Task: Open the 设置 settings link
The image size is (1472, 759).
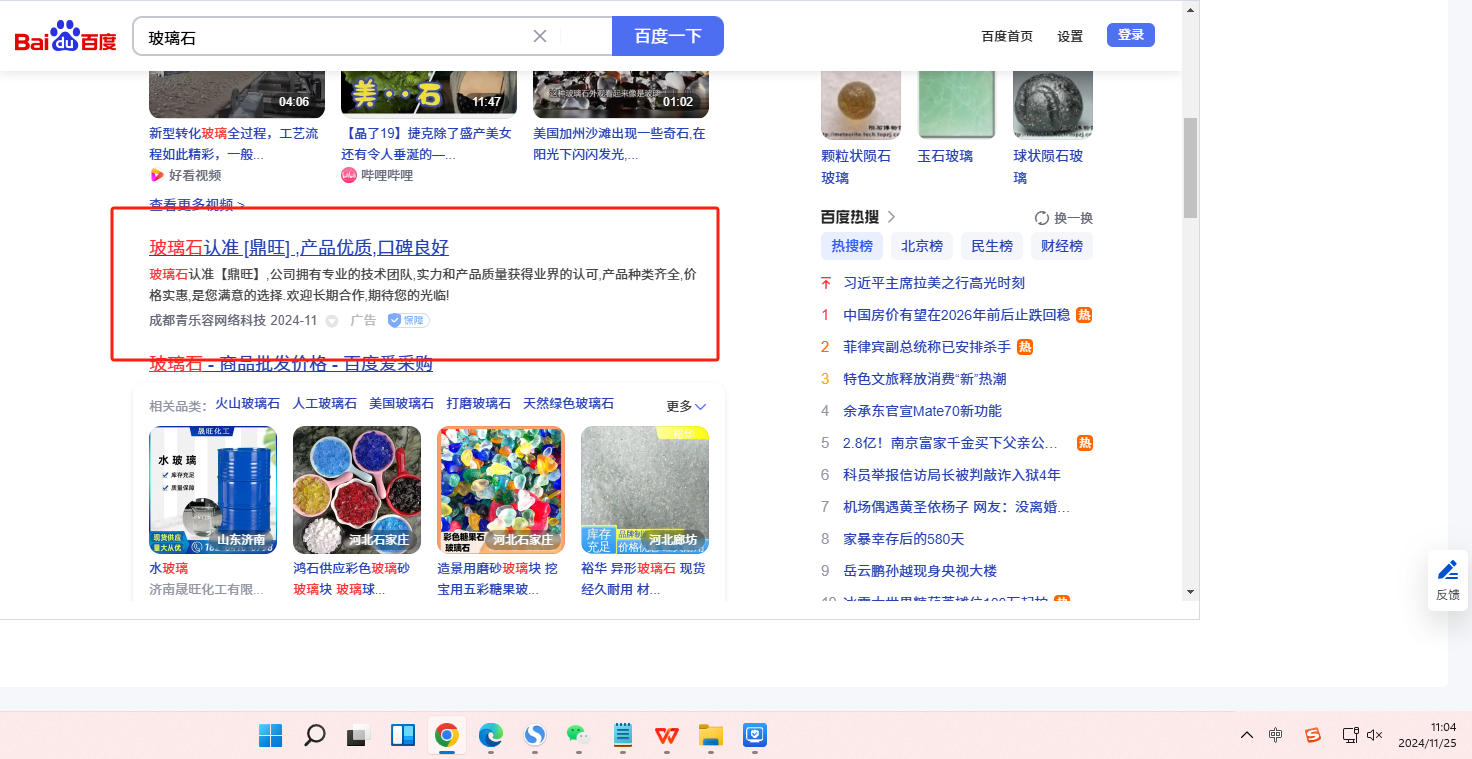Action: [x=1070, y=36]
